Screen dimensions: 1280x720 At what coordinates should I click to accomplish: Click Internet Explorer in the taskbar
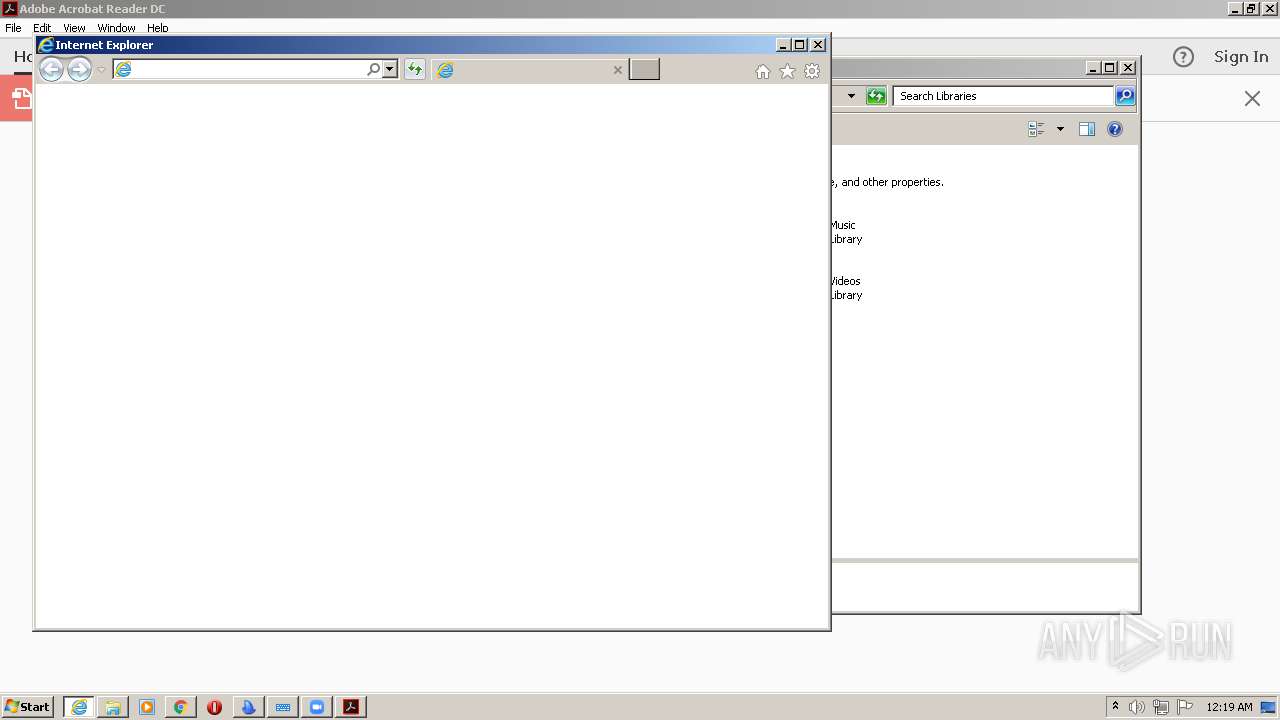tap(79, 707)
